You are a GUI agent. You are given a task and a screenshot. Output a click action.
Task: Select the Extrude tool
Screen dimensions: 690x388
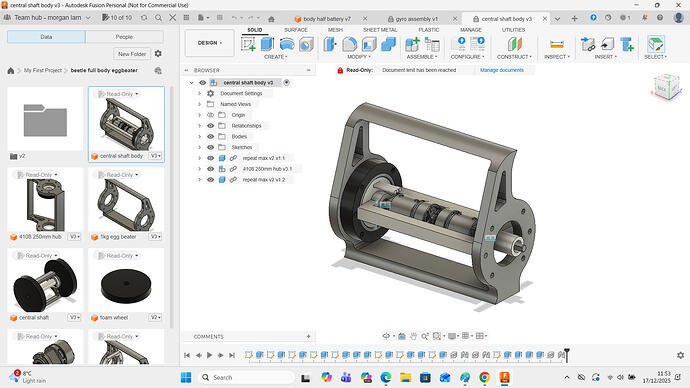pos(267,44)
